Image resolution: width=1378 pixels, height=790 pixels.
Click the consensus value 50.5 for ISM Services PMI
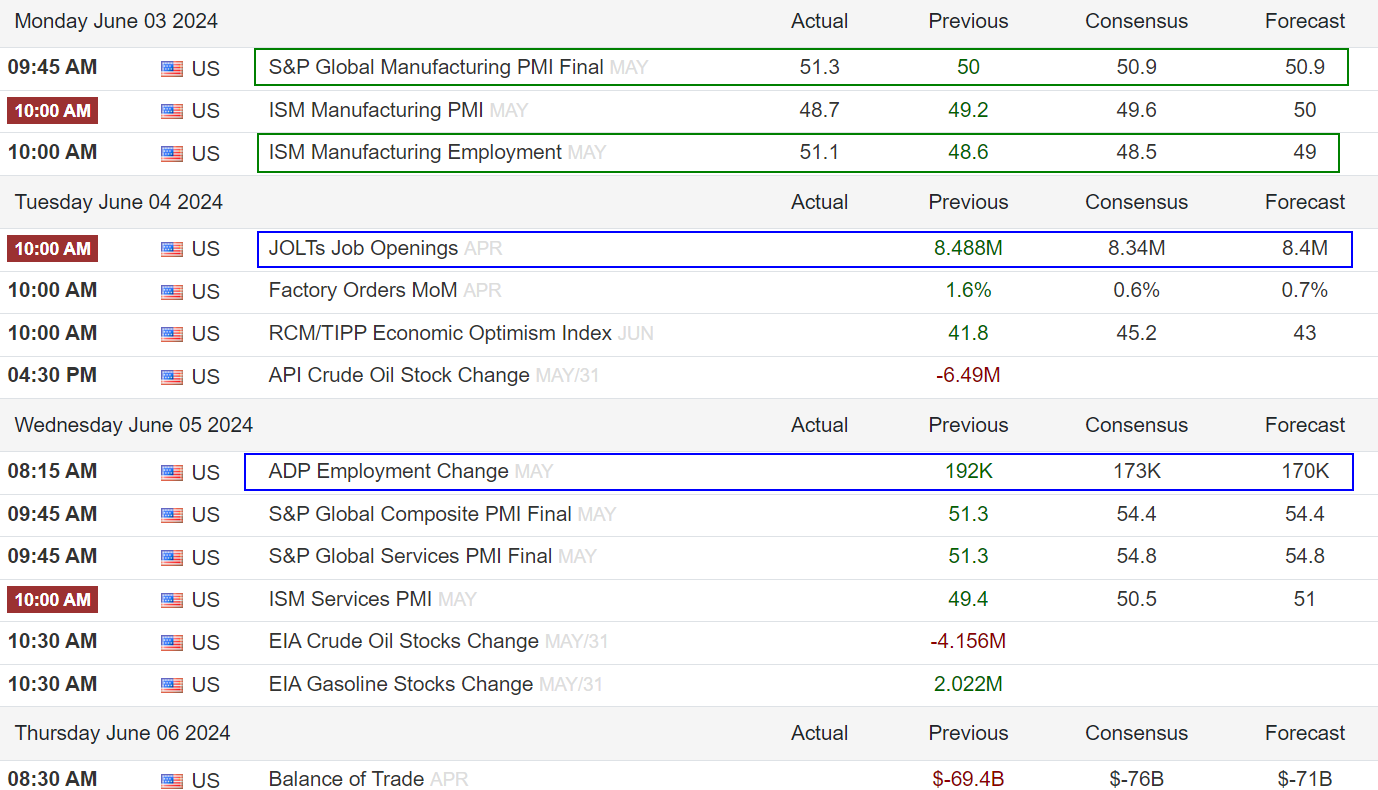1136,599
